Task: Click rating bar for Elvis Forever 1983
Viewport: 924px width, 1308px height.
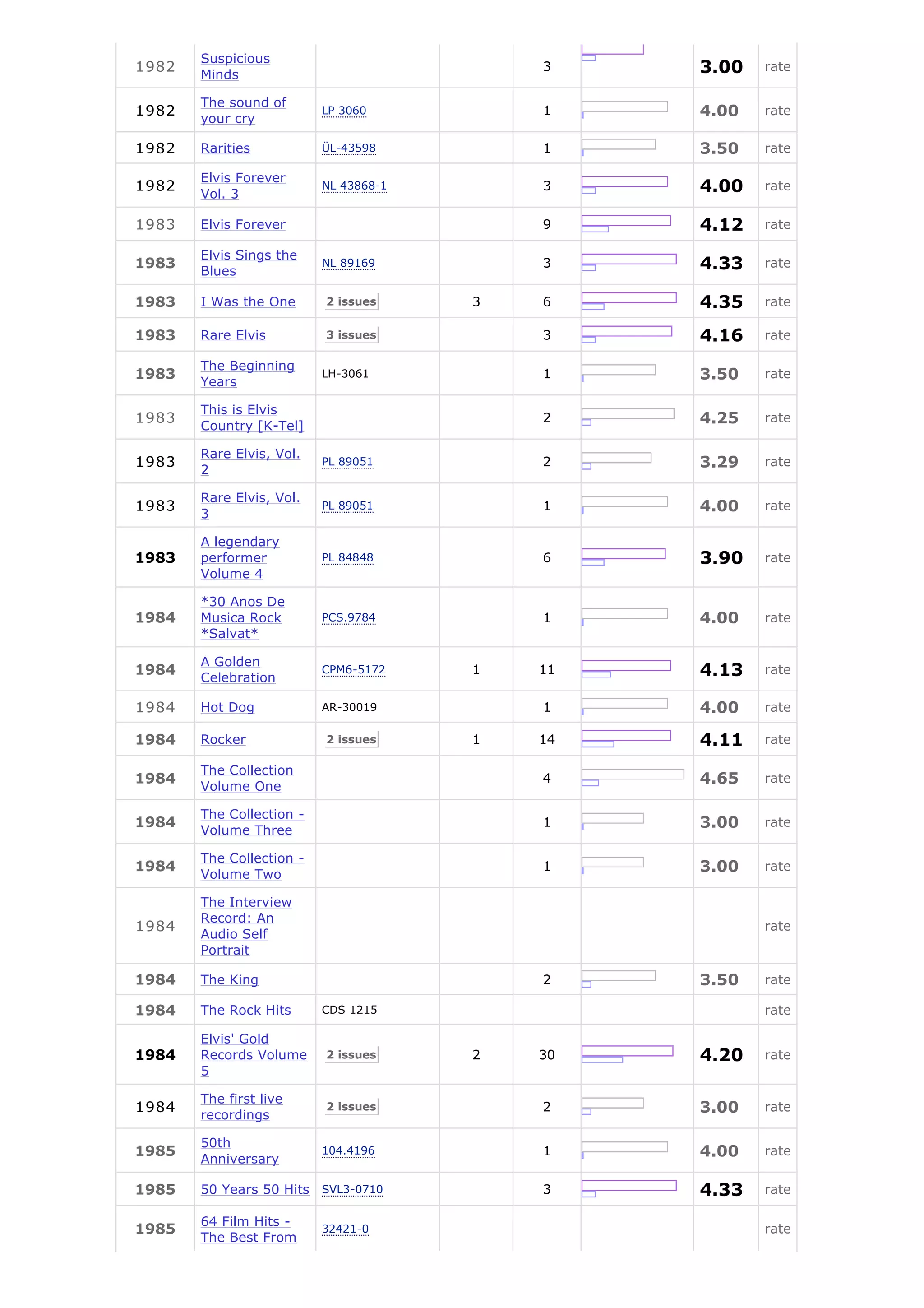Action: point(626,224)
